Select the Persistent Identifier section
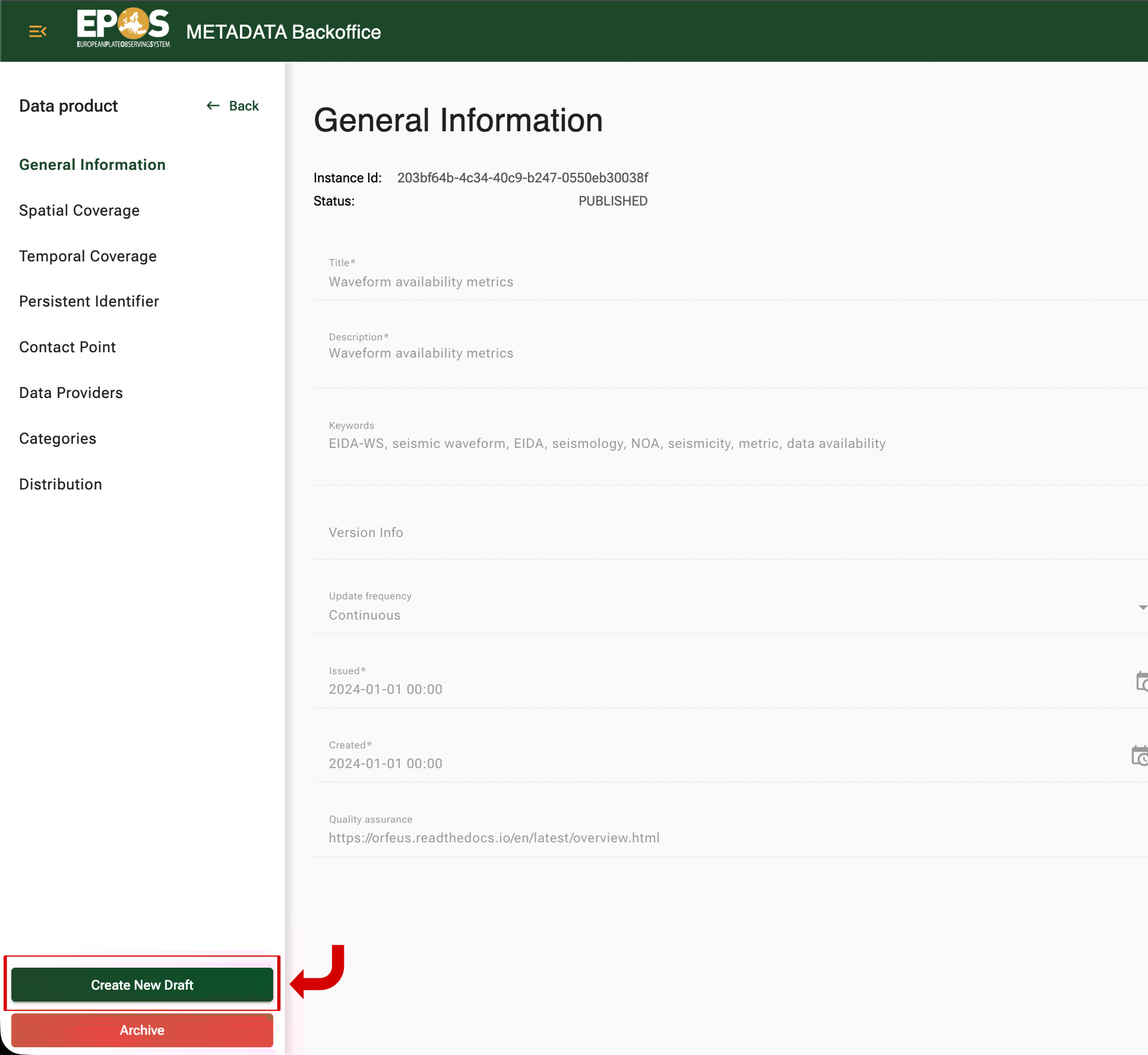The image size is (1148, 1055). pyautogui.click(x=89, y=301)
